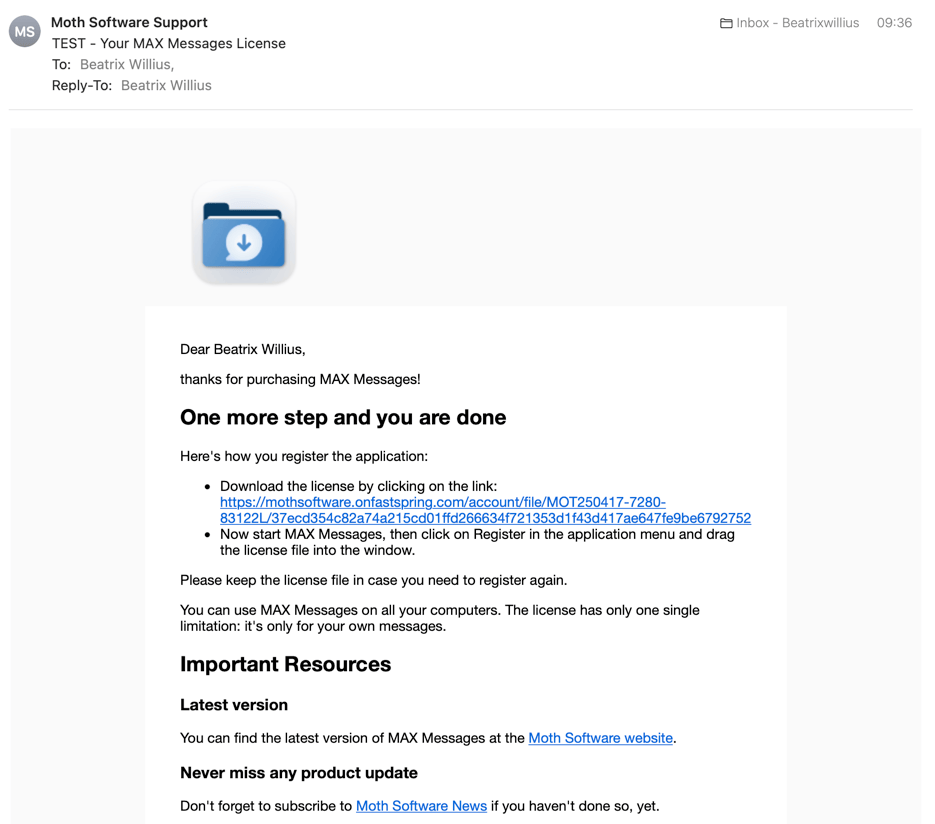Click the Latest version subheading
This screenshot has height=824, width=935.
click(x=234, y=705)
